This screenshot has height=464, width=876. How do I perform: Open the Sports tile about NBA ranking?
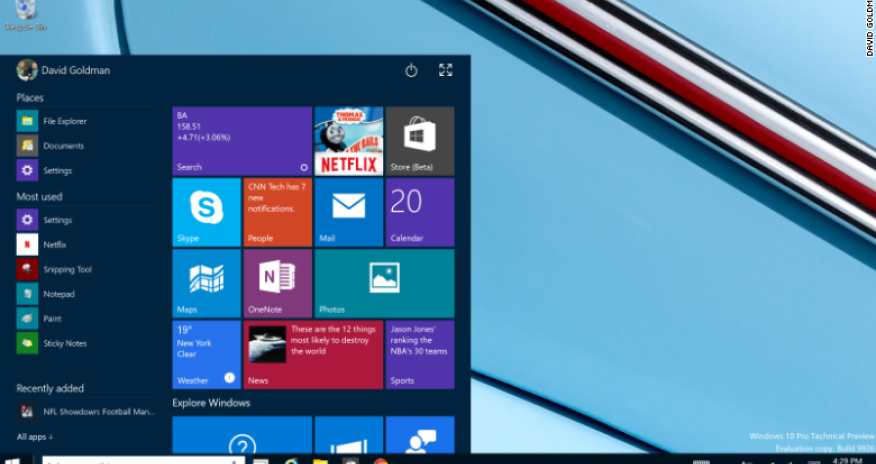(x=420, y=355)
